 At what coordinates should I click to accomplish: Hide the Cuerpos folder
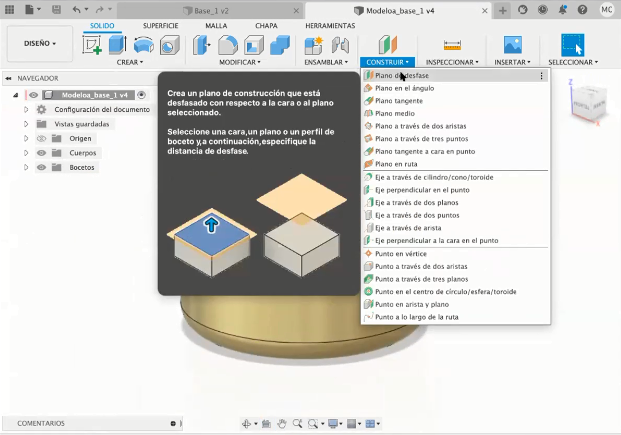click(x=42, y=153)
